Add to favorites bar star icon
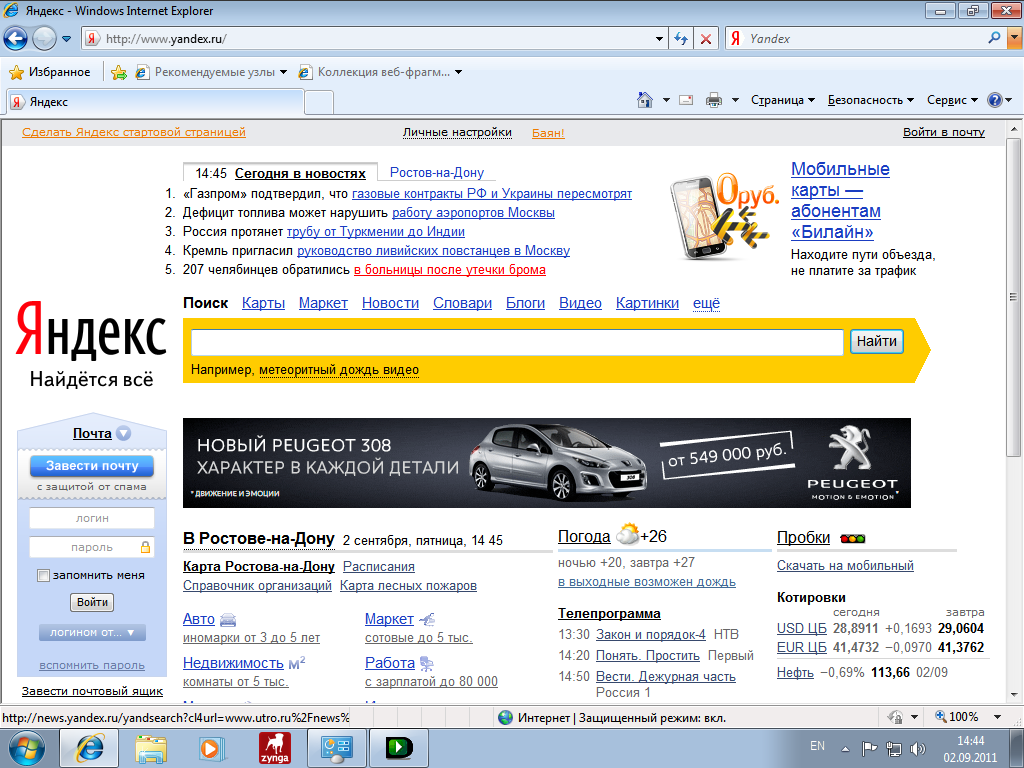 tap(119, 72)
